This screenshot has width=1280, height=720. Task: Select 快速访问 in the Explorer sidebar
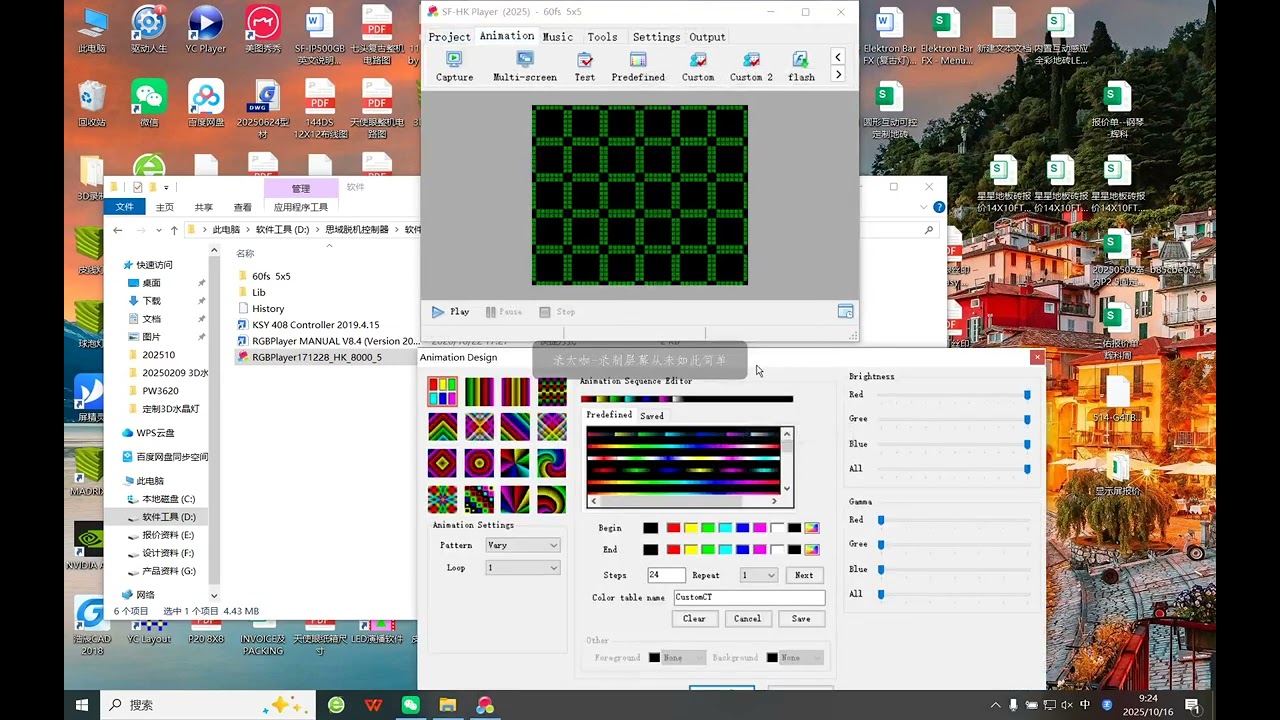[154, 265]
